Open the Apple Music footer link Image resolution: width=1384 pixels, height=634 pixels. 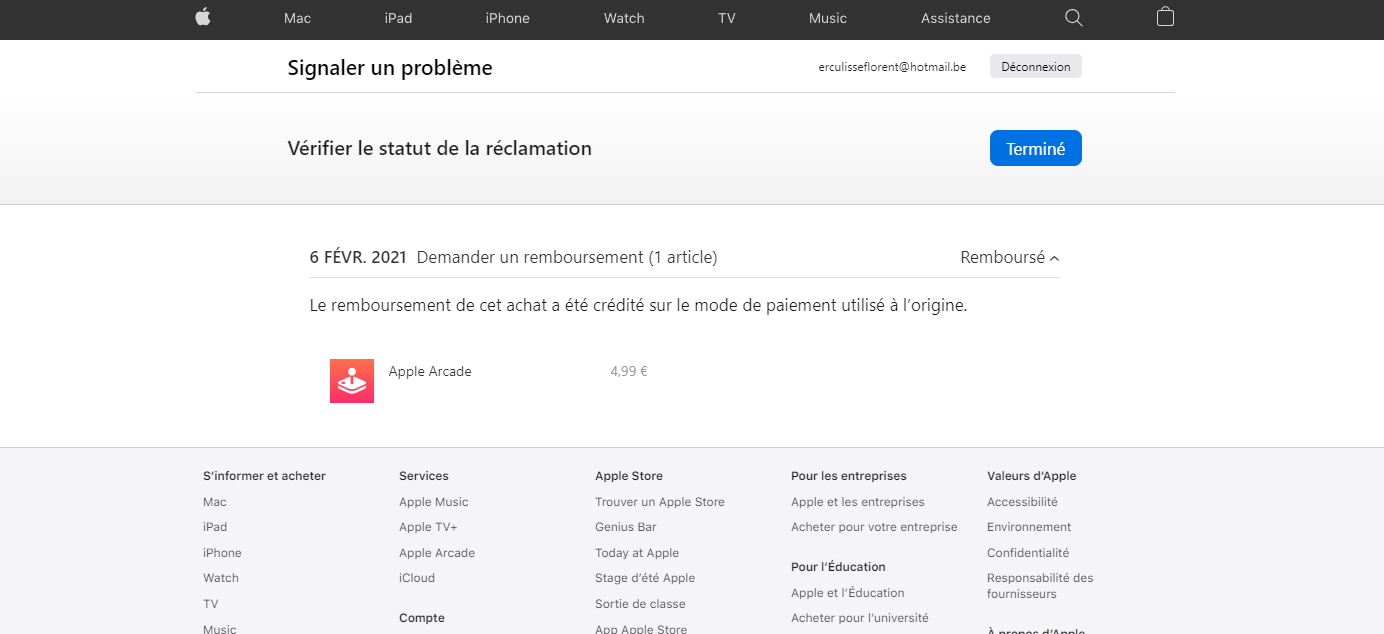tap(434, 502)
